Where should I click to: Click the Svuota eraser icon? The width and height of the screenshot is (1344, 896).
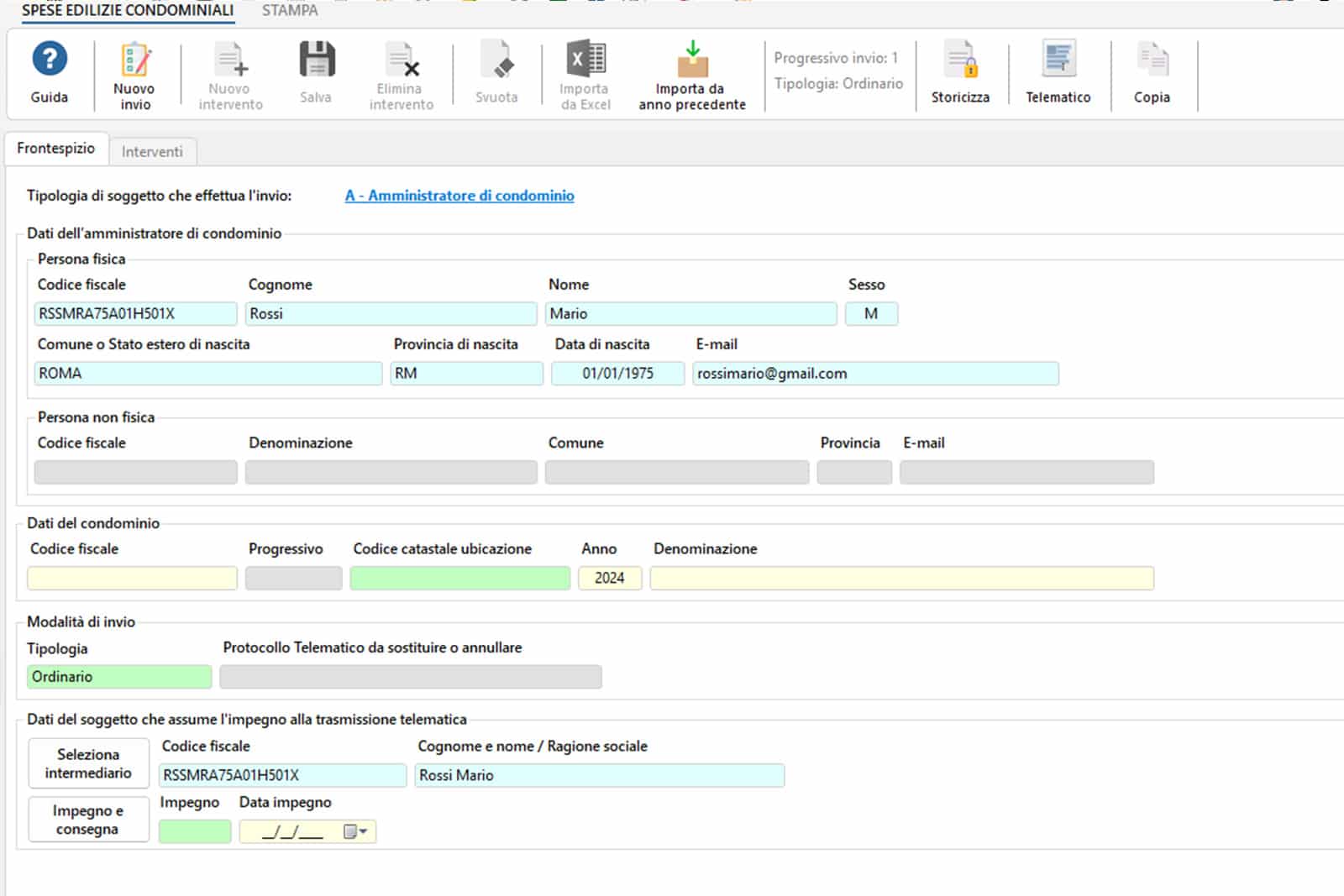[x=496, y=60]
